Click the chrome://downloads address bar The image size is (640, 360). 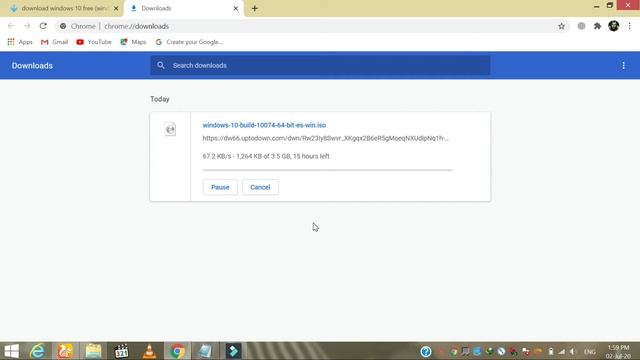pyautogui.click(x=312, y=26)
